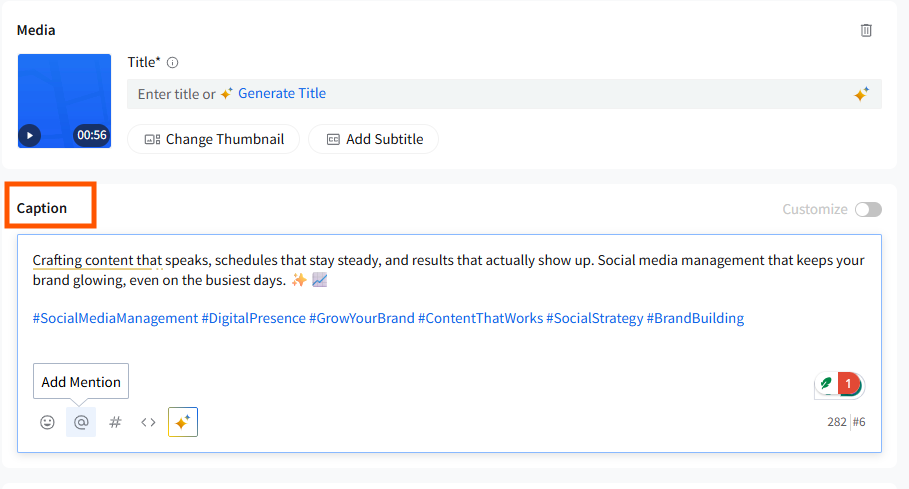Click the sparkle icon inside the title field
Image resolution: width=909 pixels, height=489 pixels.
861,94
